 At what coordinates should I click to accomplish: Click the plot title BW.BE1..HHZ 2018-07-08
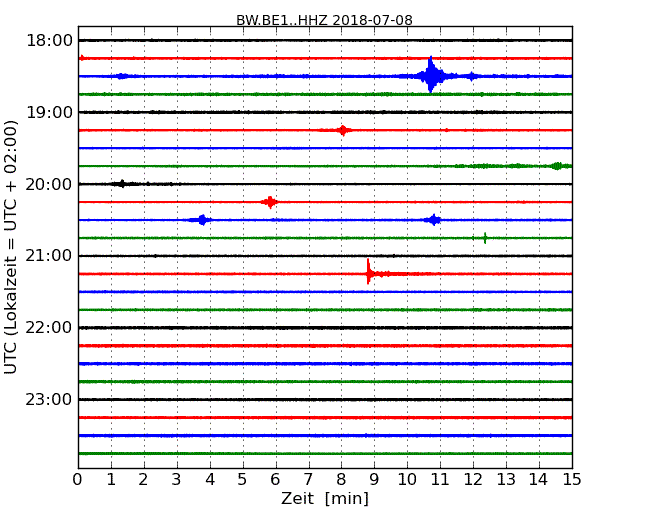pos(324,20)
